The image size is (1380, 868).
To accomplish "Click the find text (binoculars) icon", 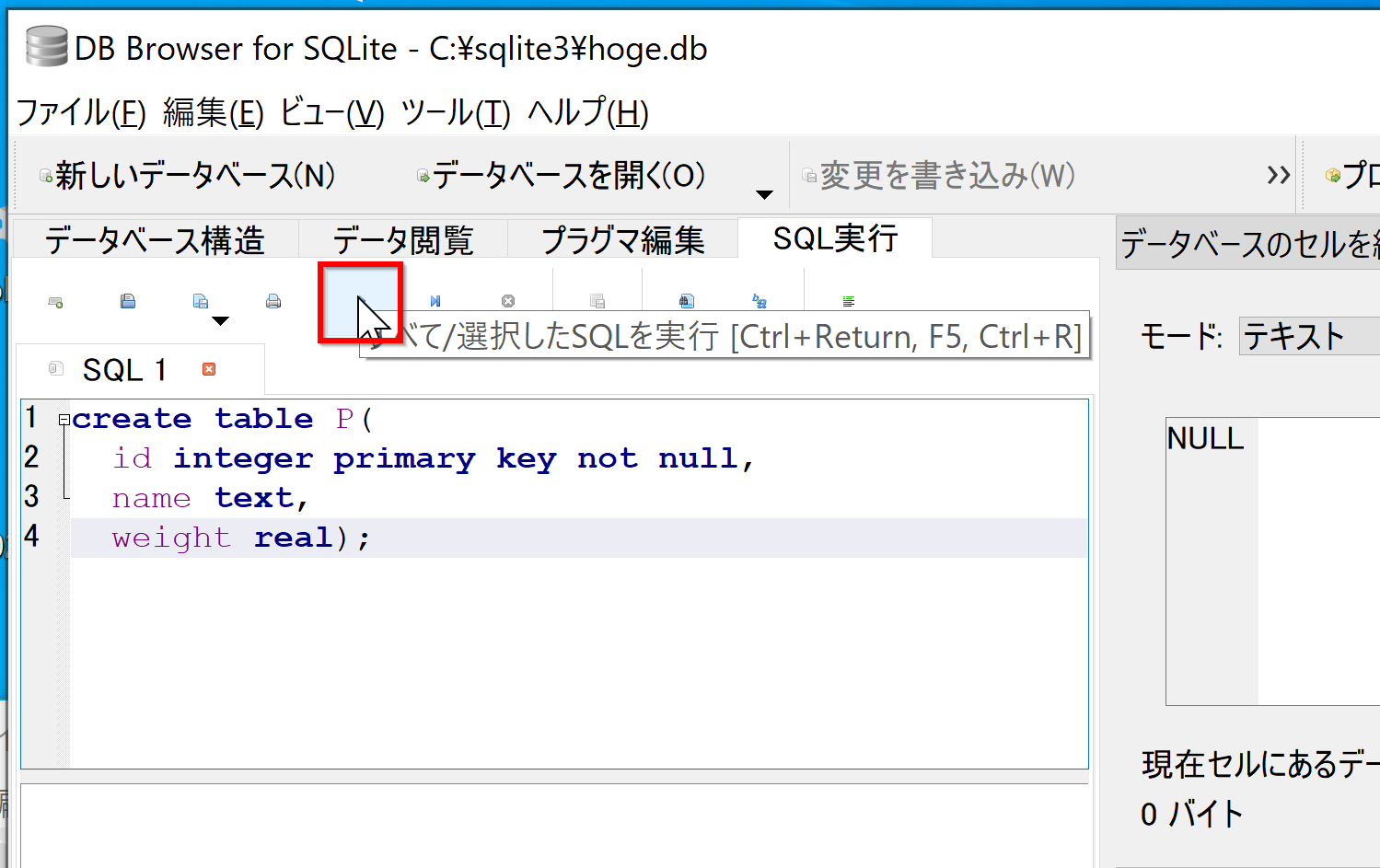I will click(x=686, y=301).
